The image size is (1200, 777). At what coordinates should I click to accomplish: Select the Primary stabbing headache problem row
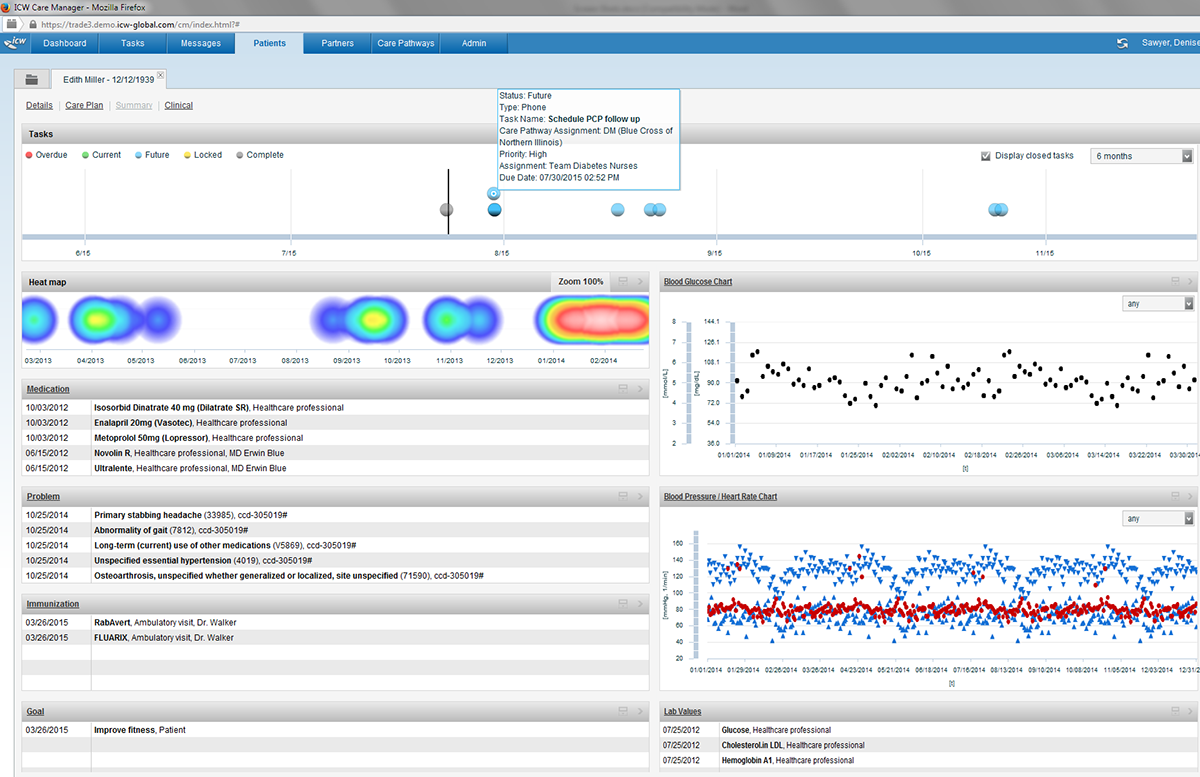click(x=336, y=515)
